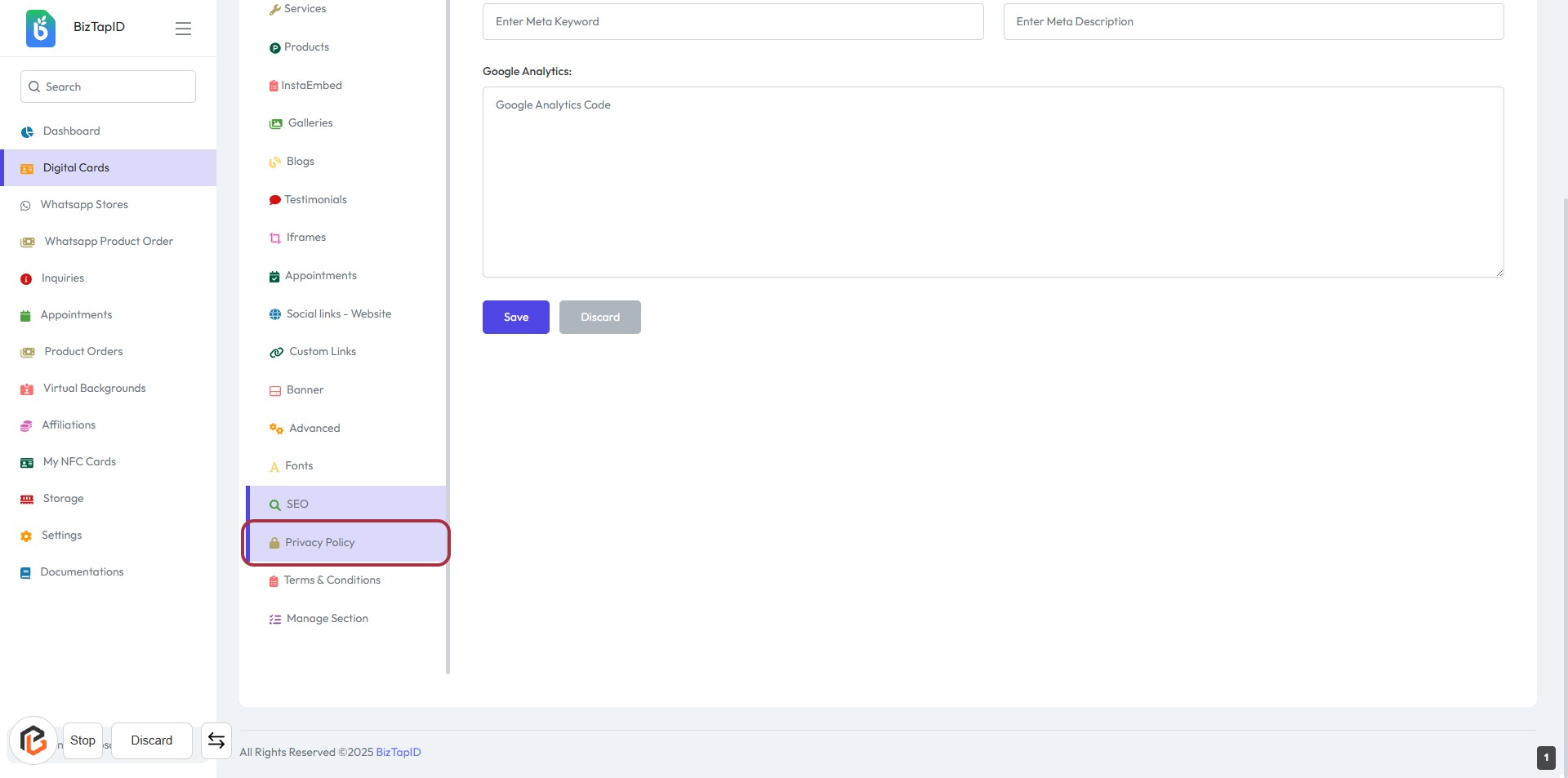Click the BizTapID logo icon
The image size is (1568, 778).
[x=41, y=28]
